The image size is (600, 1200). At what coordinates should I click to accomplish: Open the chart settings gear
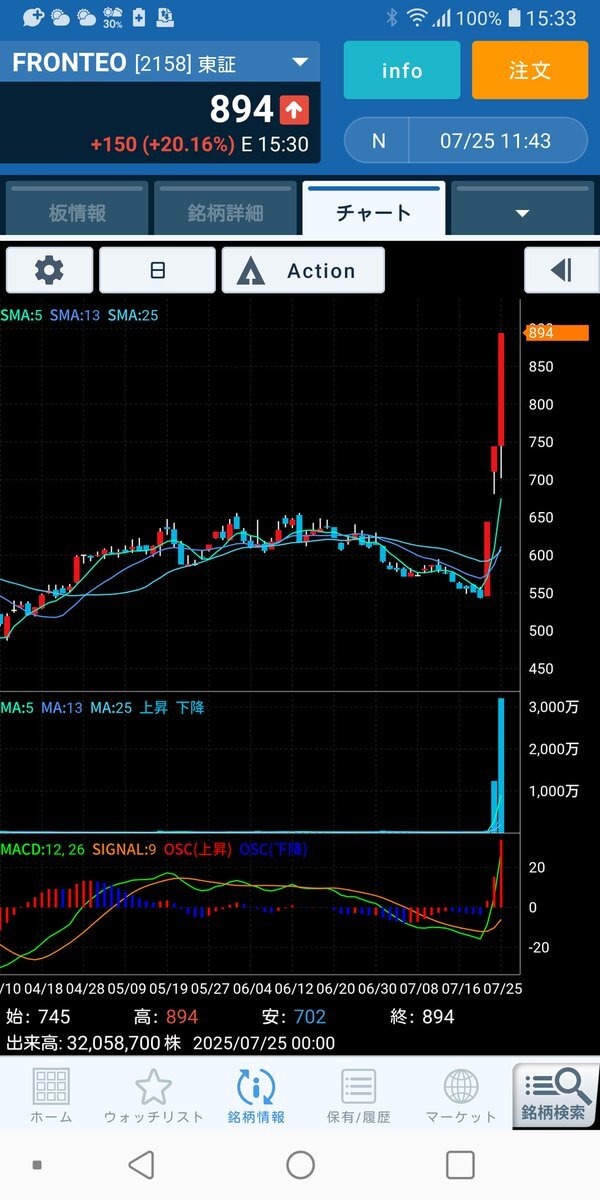(x=49, y=270)
